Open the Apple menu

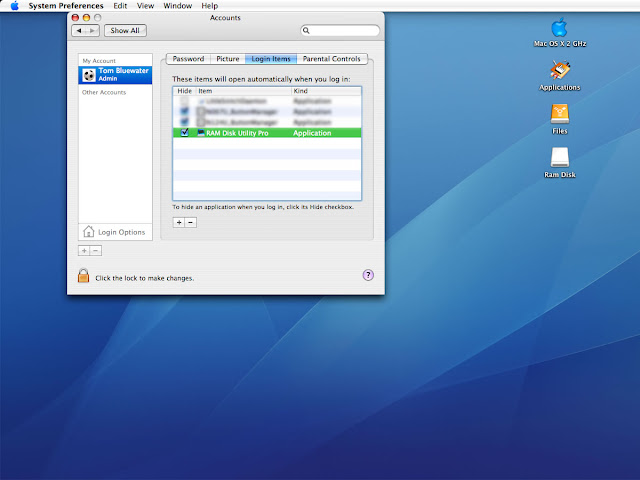pyautogui.click(x=15, y=6)
